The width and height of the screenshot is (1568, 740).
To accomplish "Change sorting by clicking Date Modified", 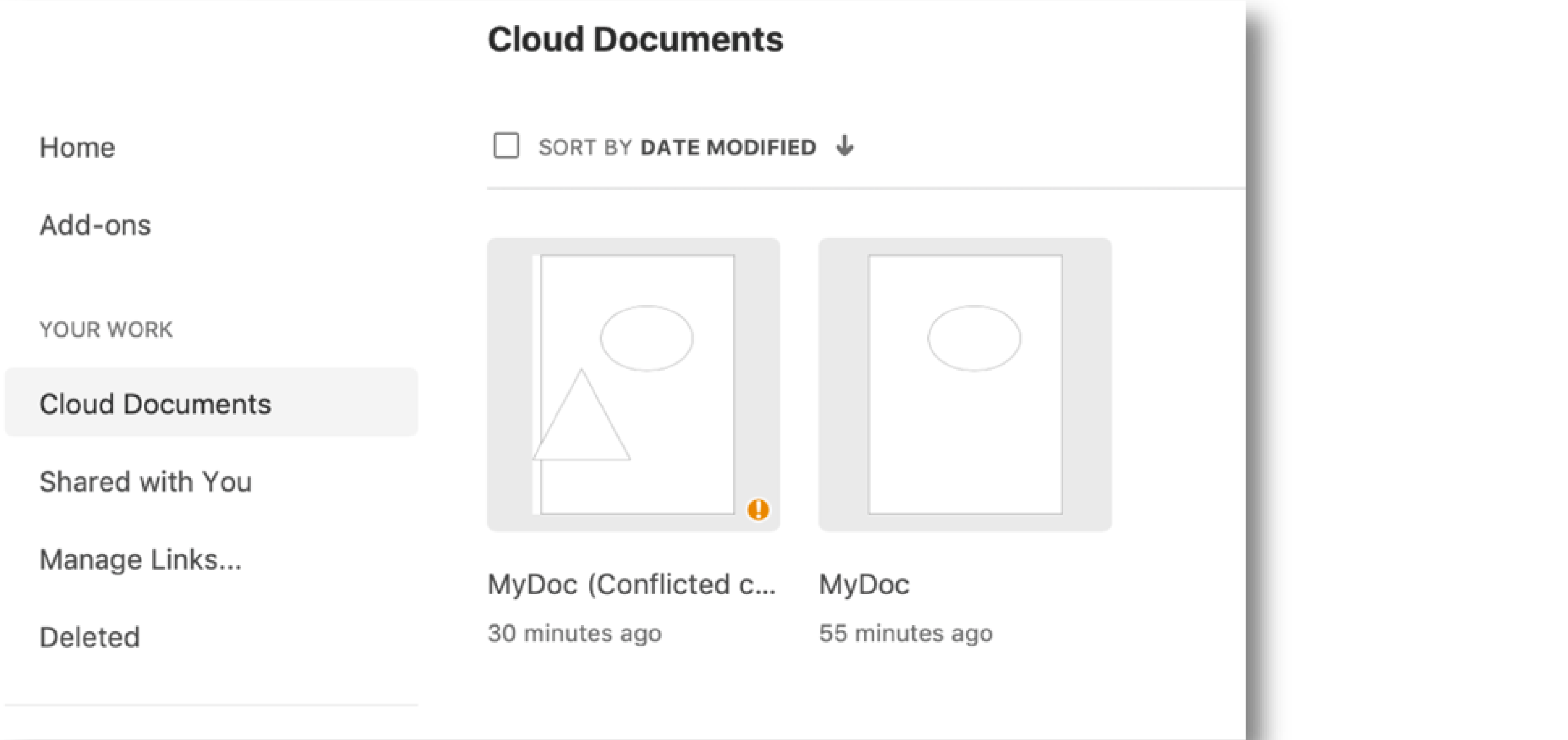I will (728, 146).
